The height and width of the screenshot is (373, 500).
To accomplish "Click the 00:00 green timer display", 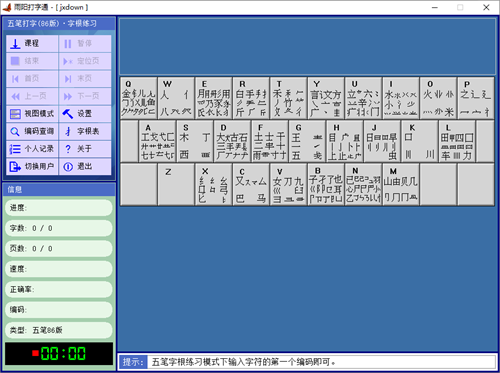I will pyautogui.click(x=59, y=354).
